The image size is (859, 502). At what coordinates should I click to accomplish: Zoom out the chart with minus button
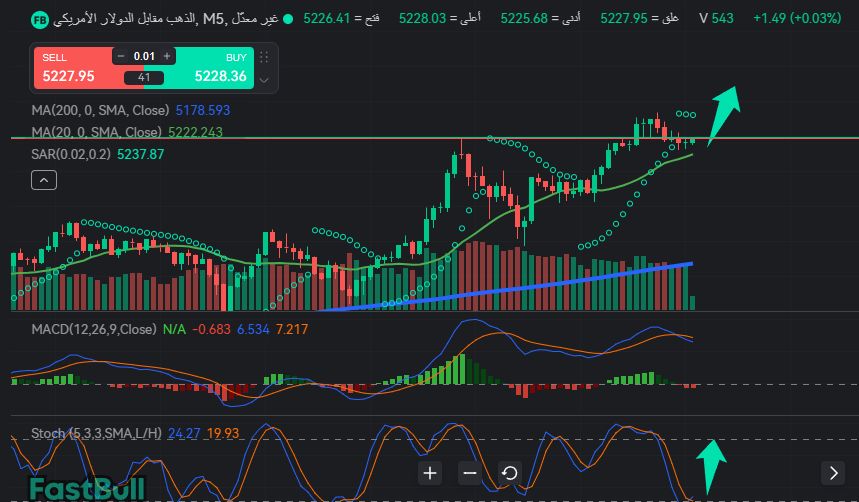[x=469, y=473]
